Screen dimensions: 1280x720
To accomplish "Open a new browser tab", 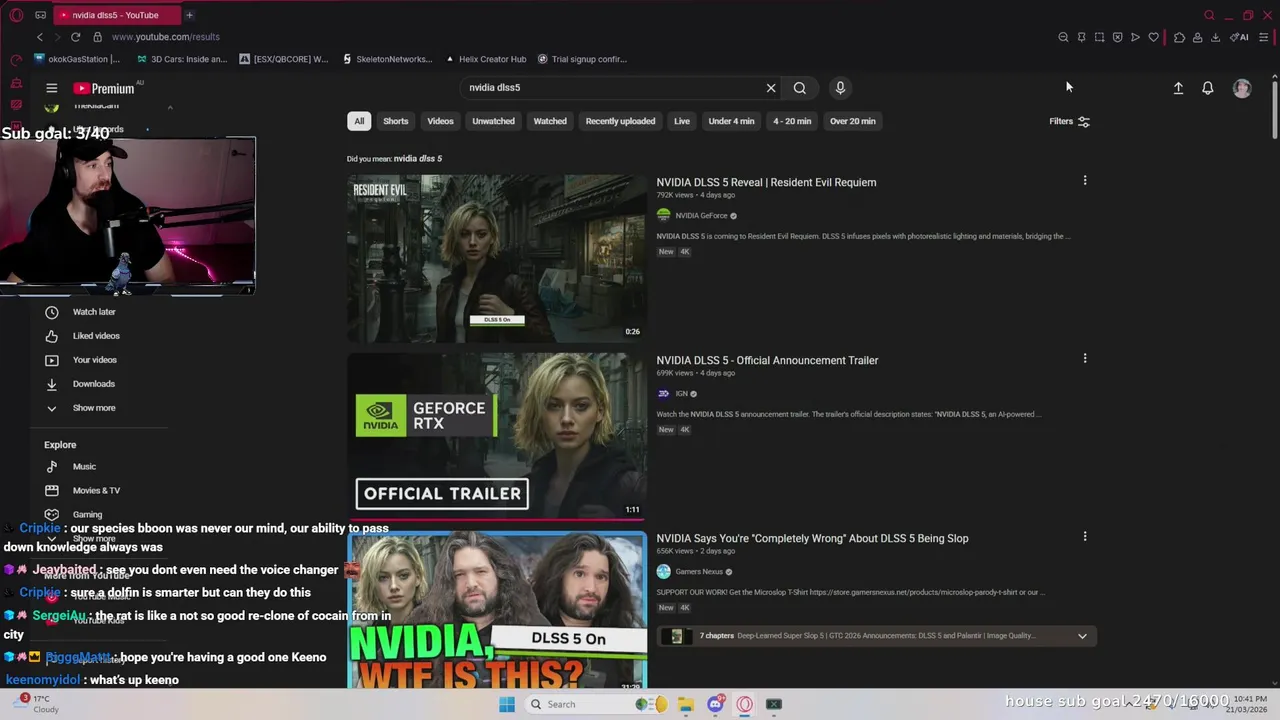I will 189,15.
